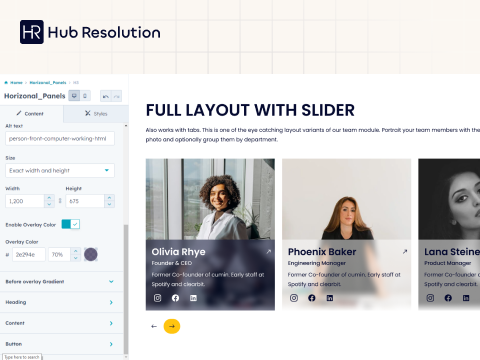Decrease overlay opacity stepper
The height and width of the screenshot is (360, 480).
tap(76, 258)
